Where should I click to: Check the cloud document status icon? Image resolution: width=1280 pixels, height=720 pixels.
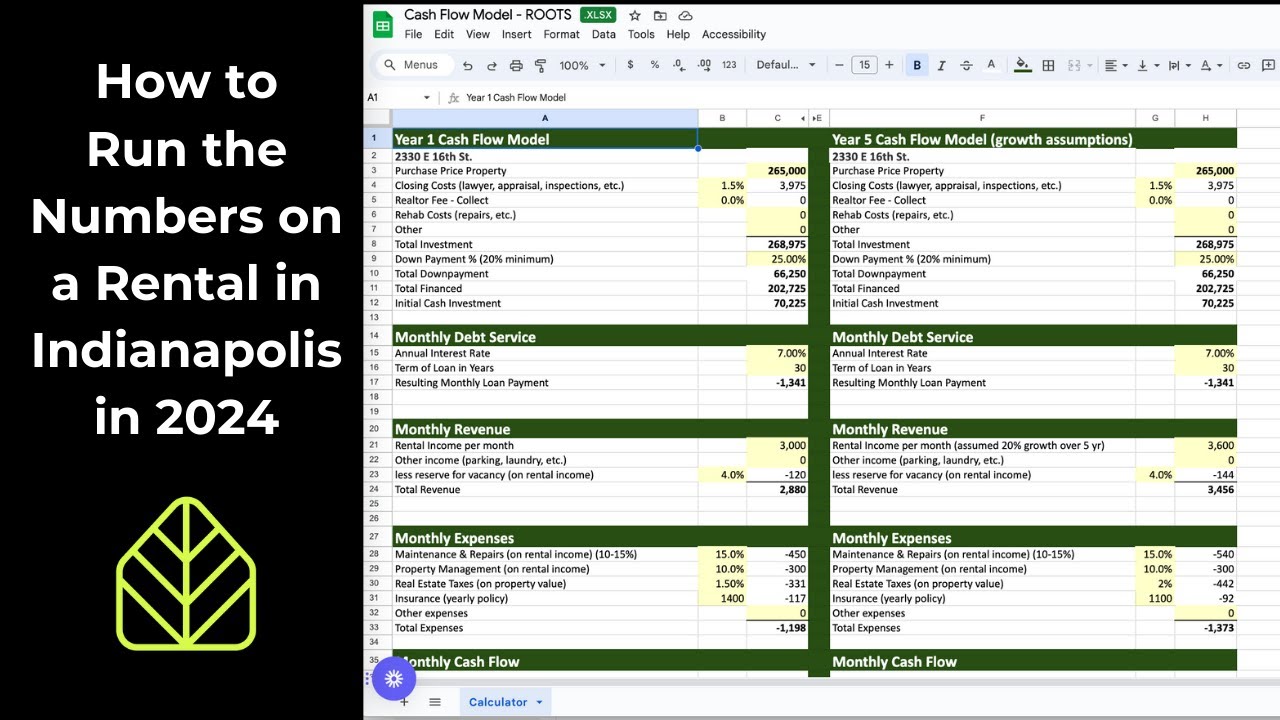tap(685, 16)
